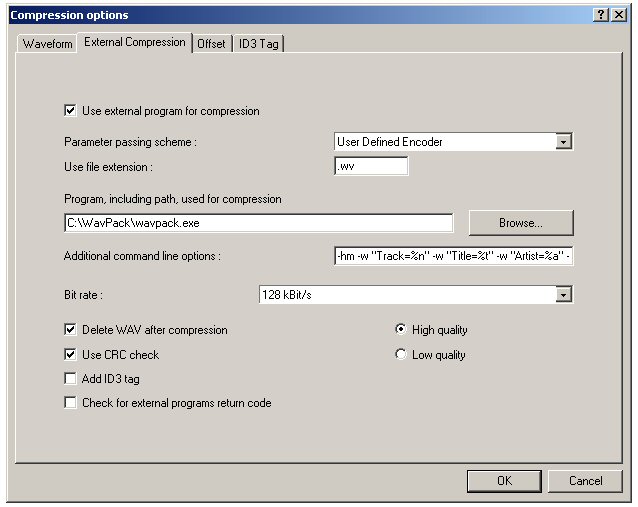Select the External Compression tab
Image resolution: width=638 pixels, height=507 pixels.
[134, 42]
